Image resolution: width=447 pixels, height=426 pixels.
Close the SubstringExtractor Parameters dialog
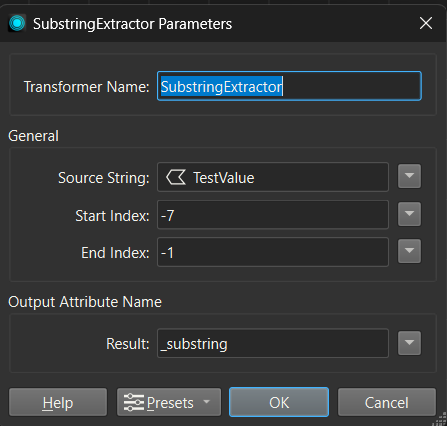pyautogui.click(x=426, y=23)
